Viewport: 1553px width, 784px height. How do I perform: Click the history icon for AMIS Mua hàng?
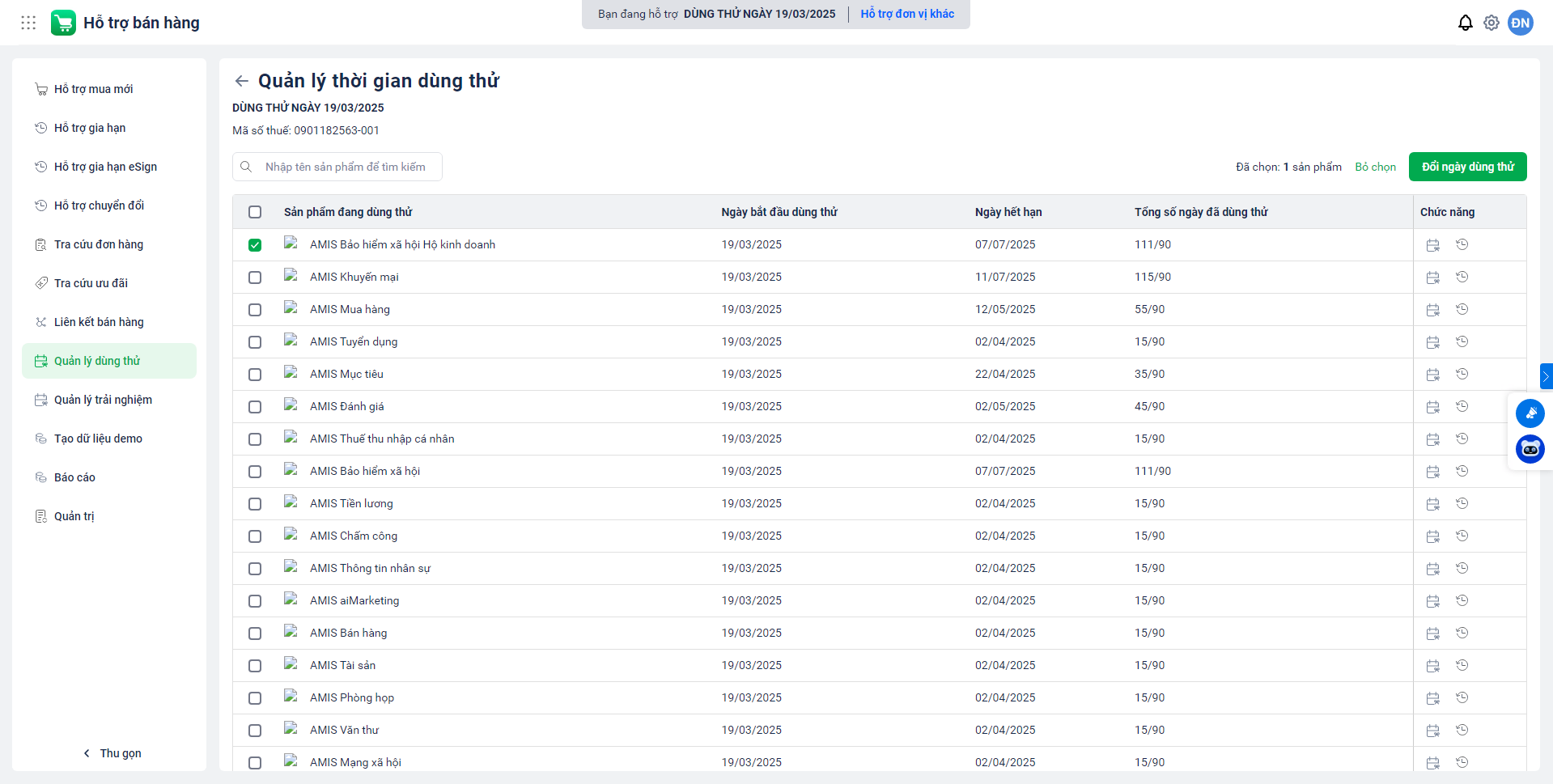[1462, 309]
